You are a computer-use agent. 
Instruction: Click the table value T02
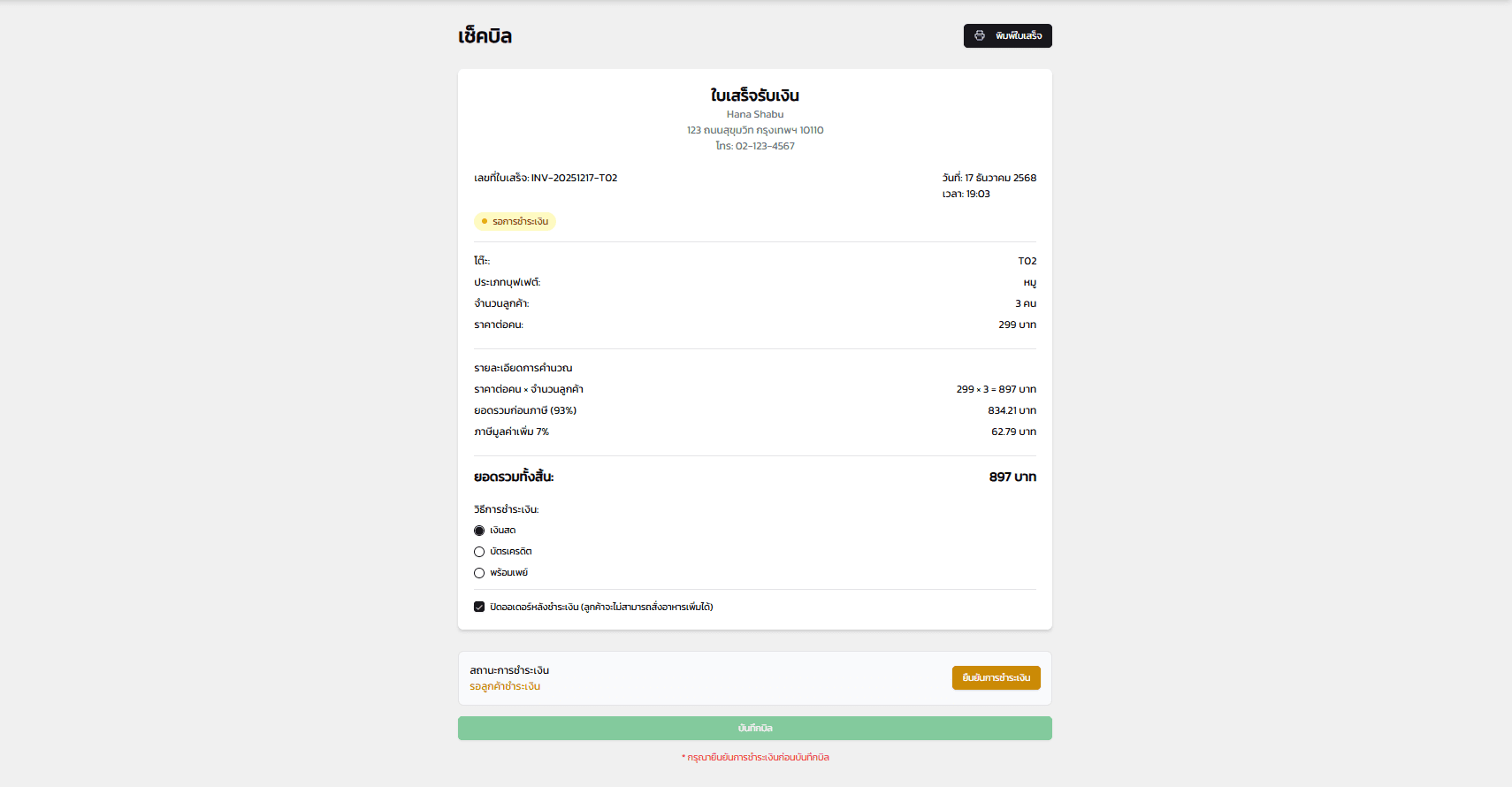[x=1027, y=261]
